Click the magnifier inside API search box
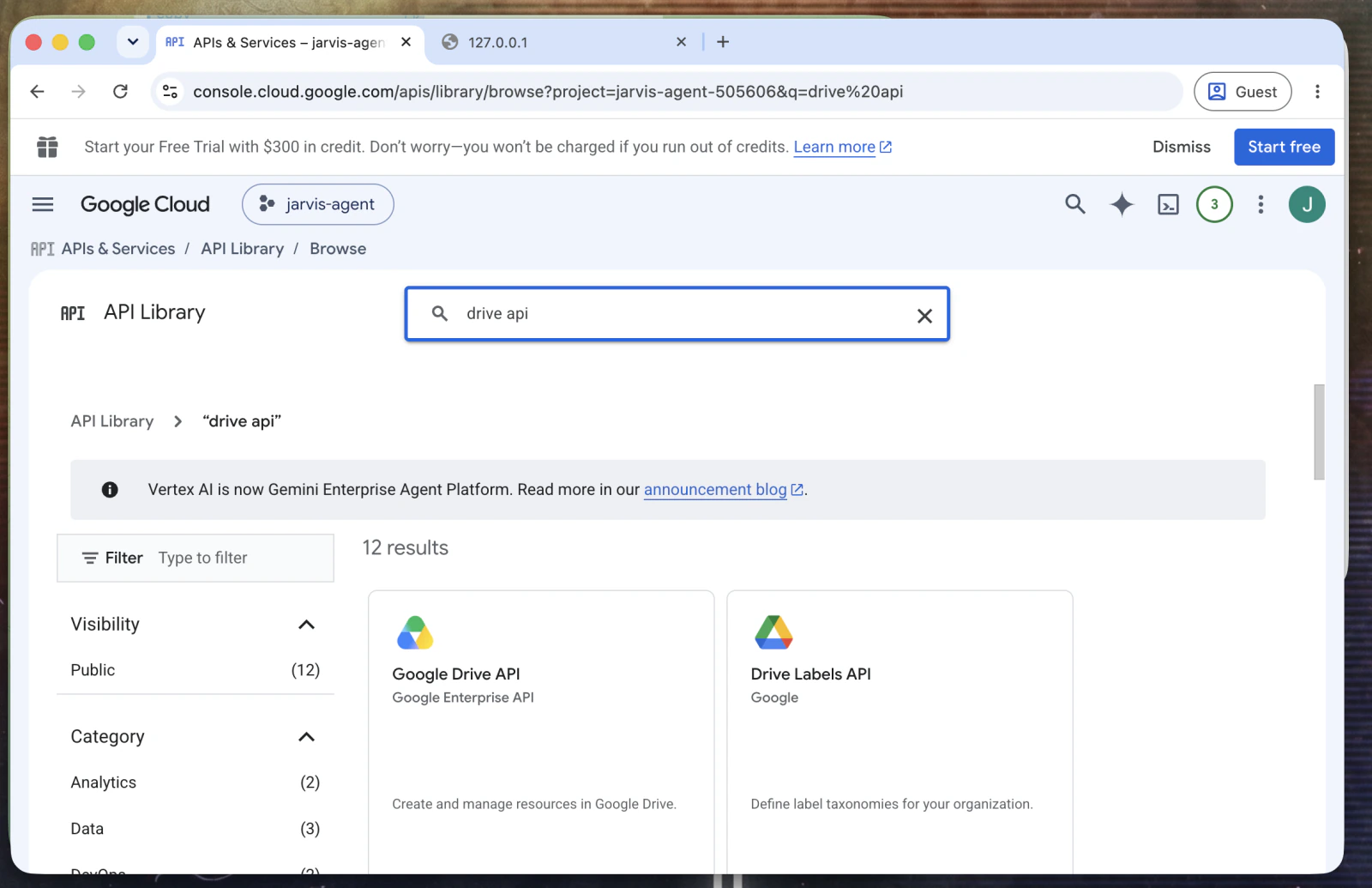 tap(440, 314)
